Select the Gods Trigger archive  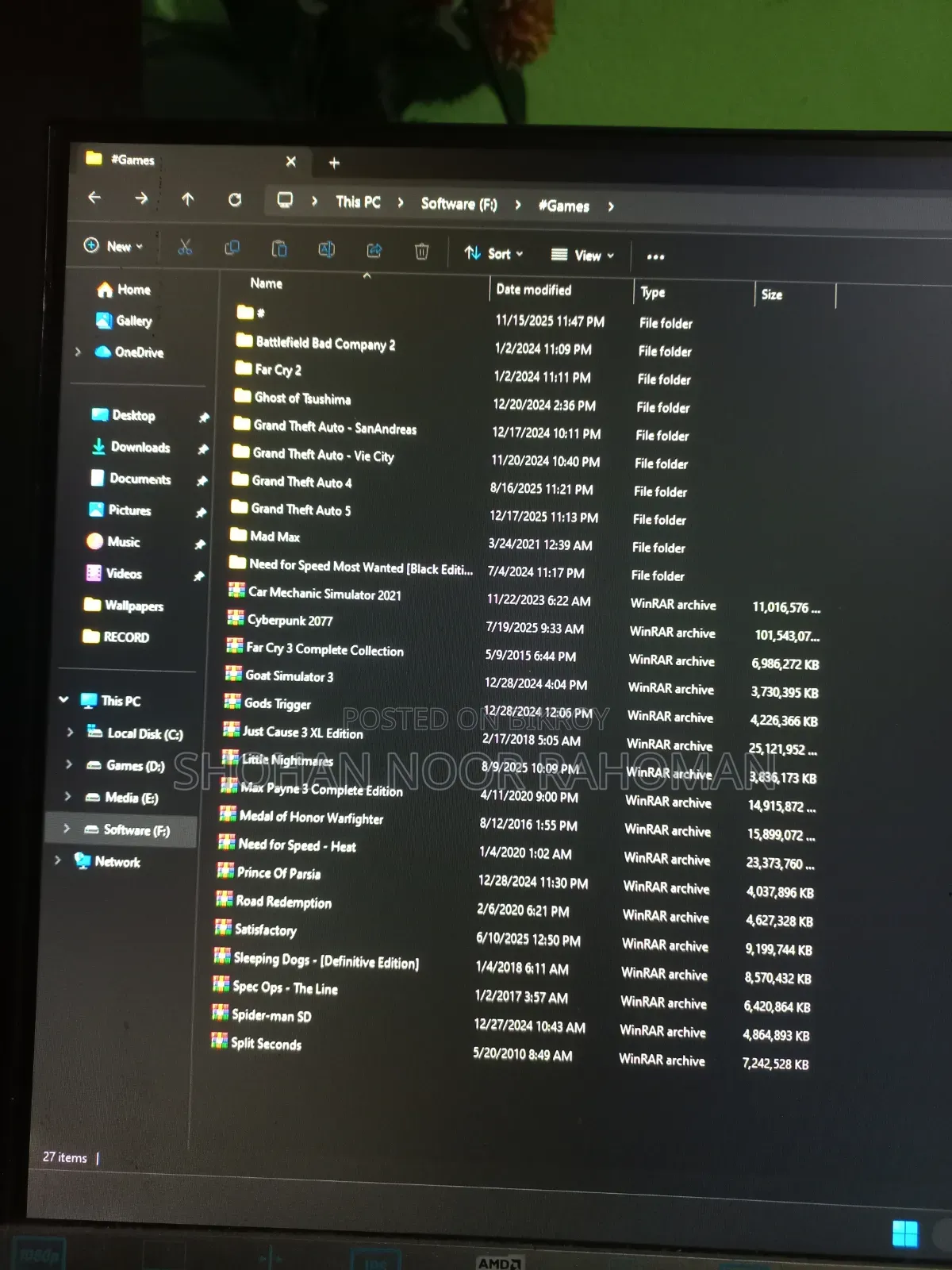coord(267,702)
